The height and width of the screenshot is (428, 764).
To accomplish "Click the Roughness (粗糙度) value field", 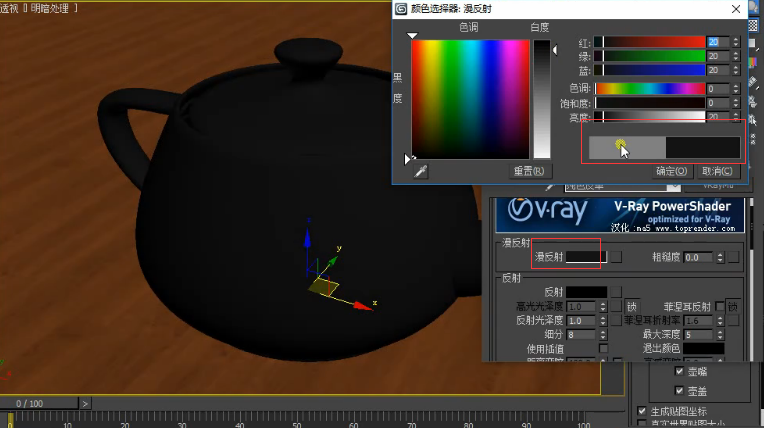I will click(699, 257).
